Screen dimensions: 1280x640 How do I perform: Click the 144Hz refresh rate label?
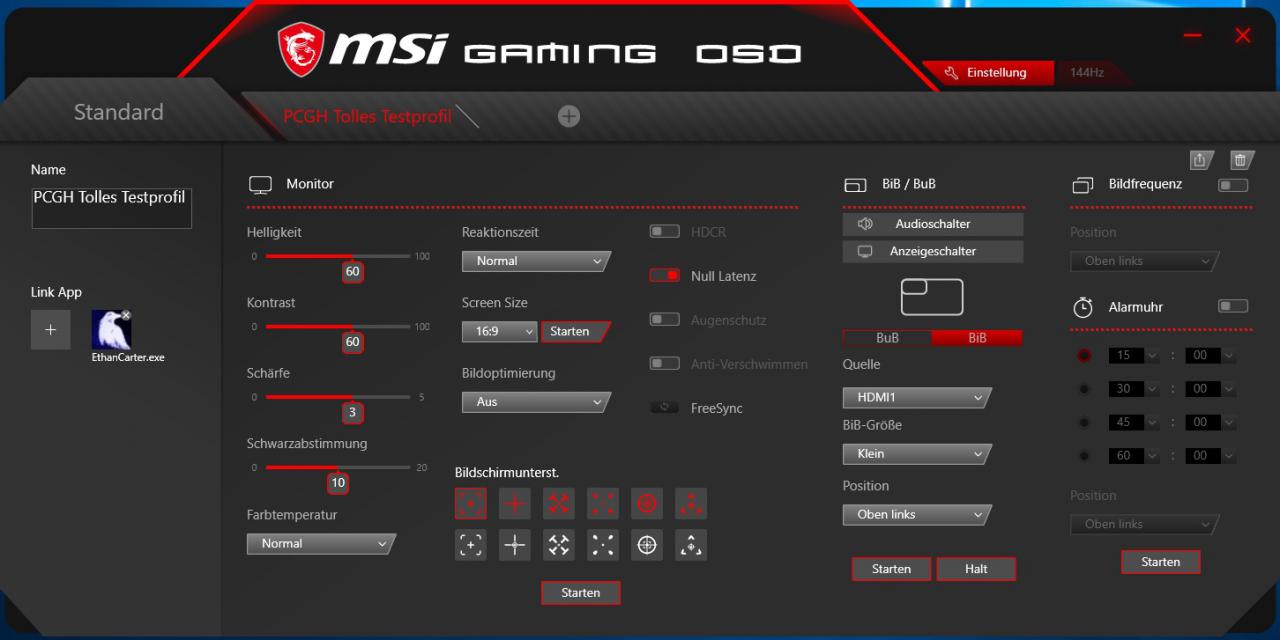click(x=1086, y=73)
